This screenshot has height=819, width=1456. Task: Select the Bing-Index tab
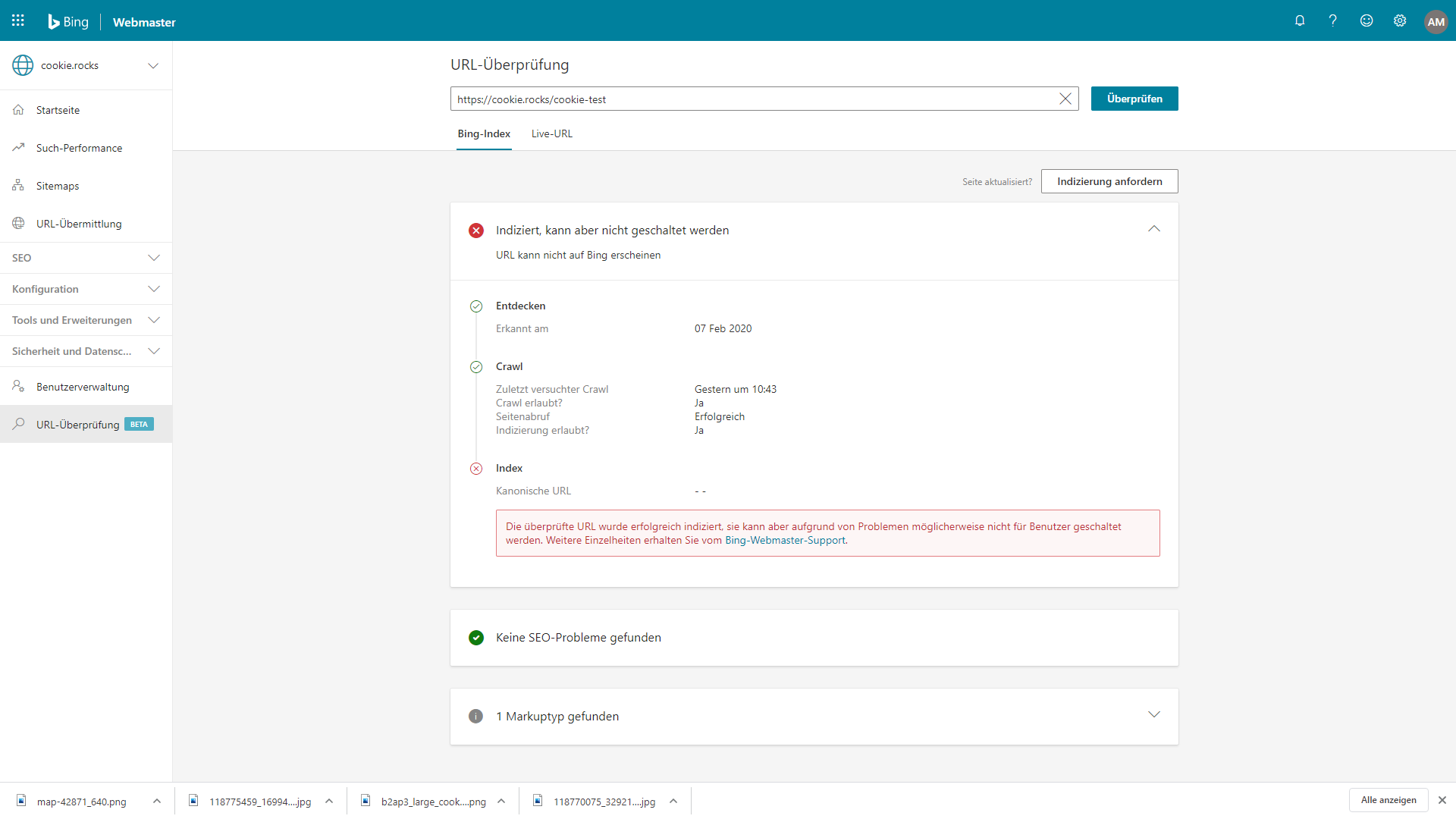(484, 134)
